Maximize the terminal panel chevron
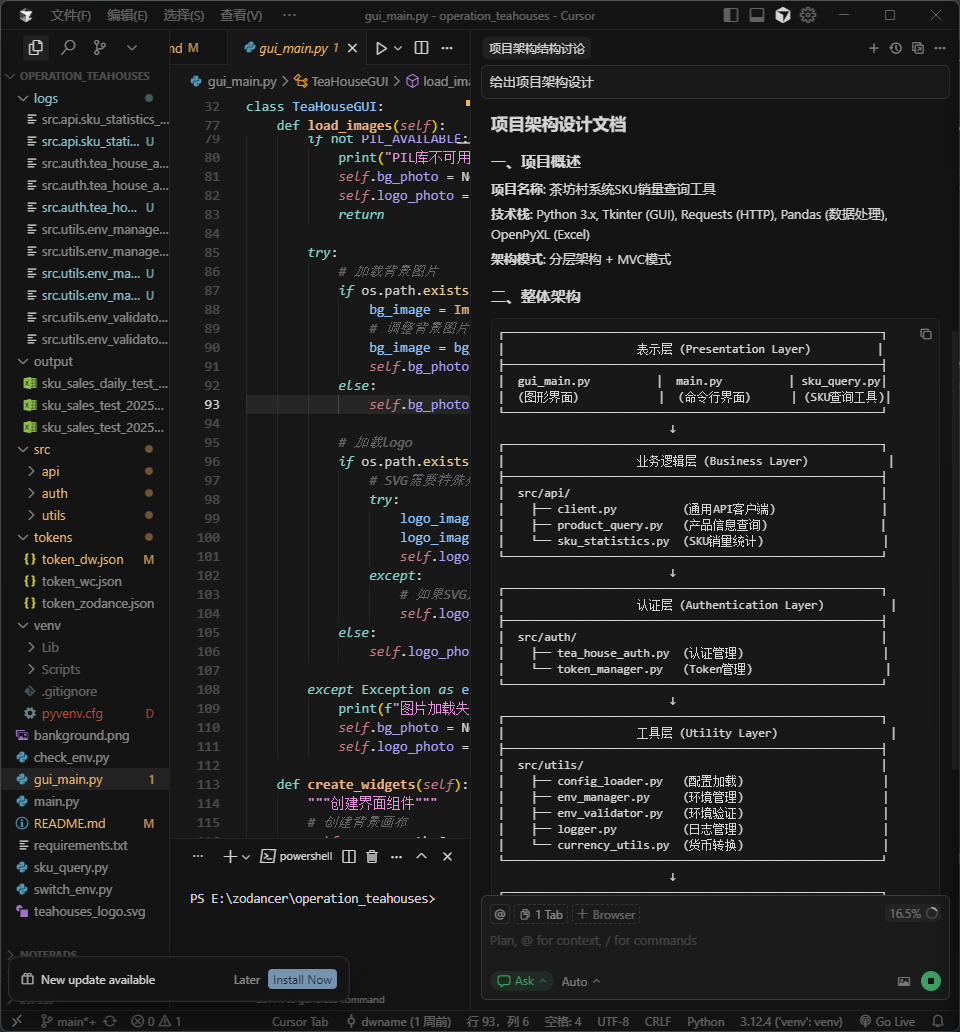Screen dimensions: 960x1032 pos(421,856)
